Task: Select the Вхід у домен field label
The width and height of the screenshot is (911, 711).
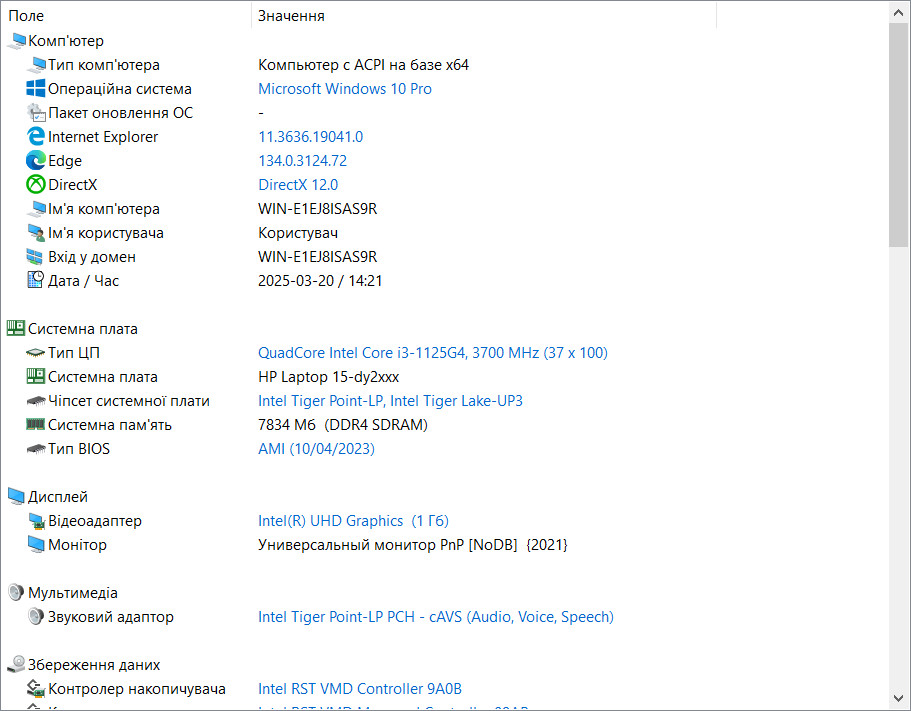Action: pos(92,257)
